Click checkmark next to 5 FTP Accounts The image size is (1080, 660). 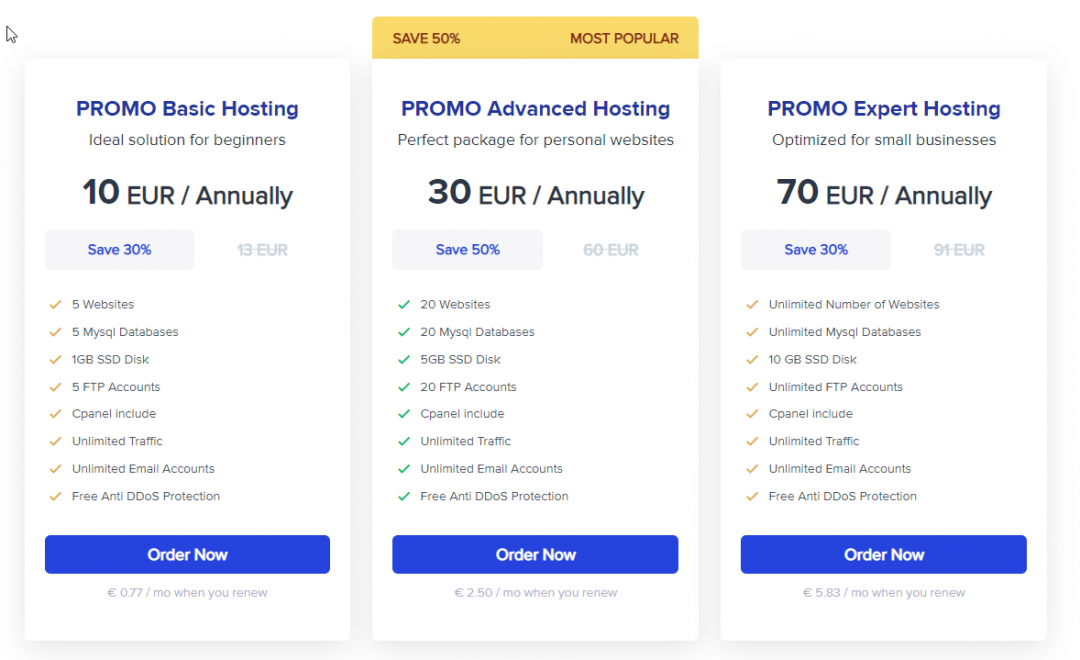[55, 387]
